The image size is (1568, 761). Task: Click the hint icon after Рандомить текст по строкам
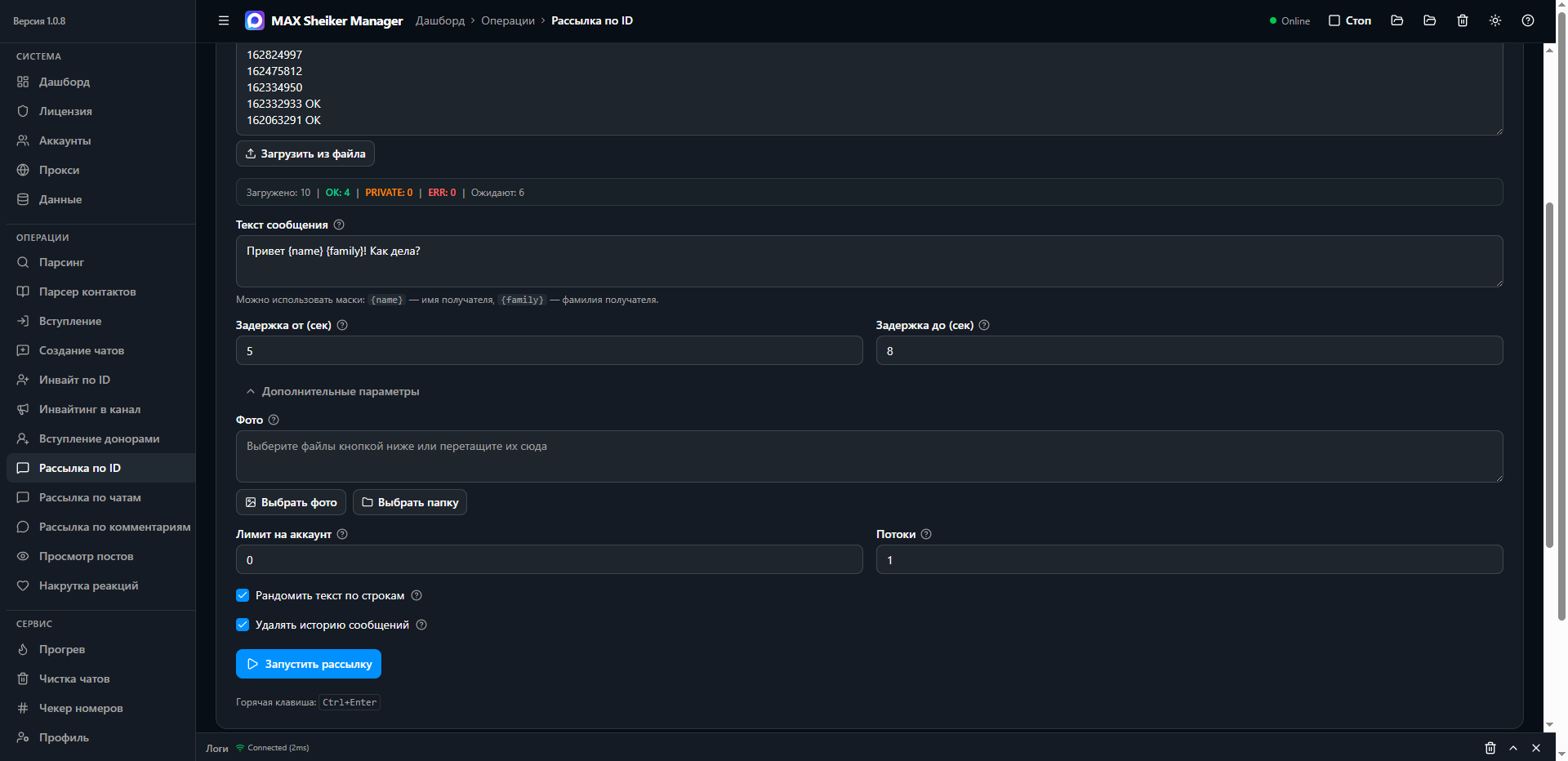(x=416, y=595)
